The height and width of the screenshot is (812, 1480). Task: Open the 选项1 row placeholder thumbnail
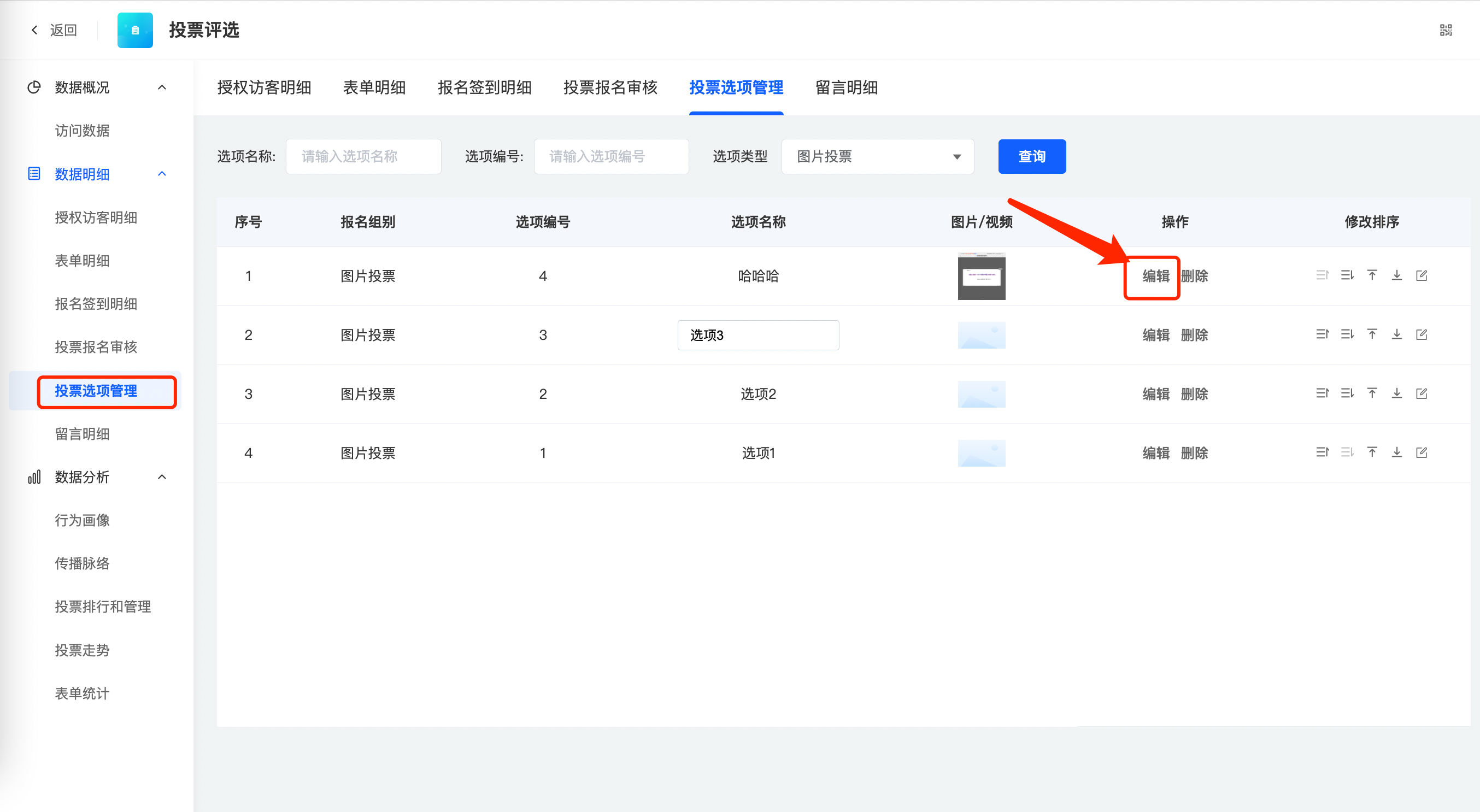click(982, 454)
